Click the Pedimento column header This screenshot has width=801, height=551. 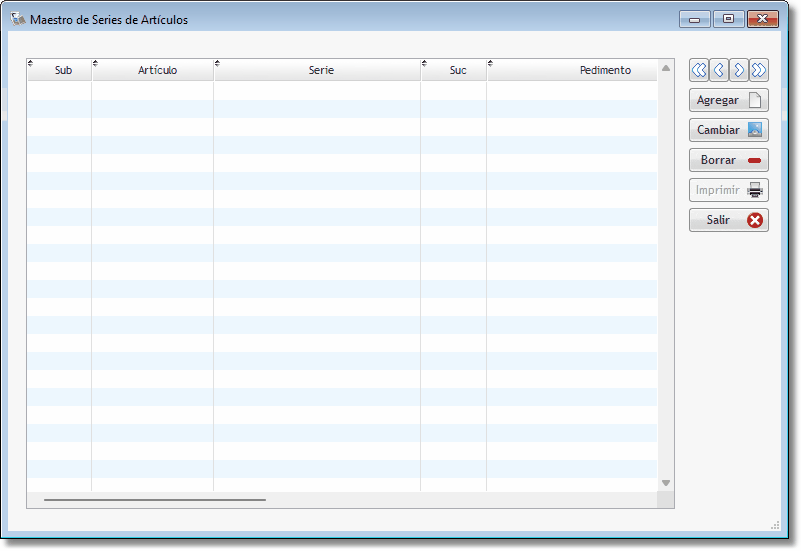605,70
